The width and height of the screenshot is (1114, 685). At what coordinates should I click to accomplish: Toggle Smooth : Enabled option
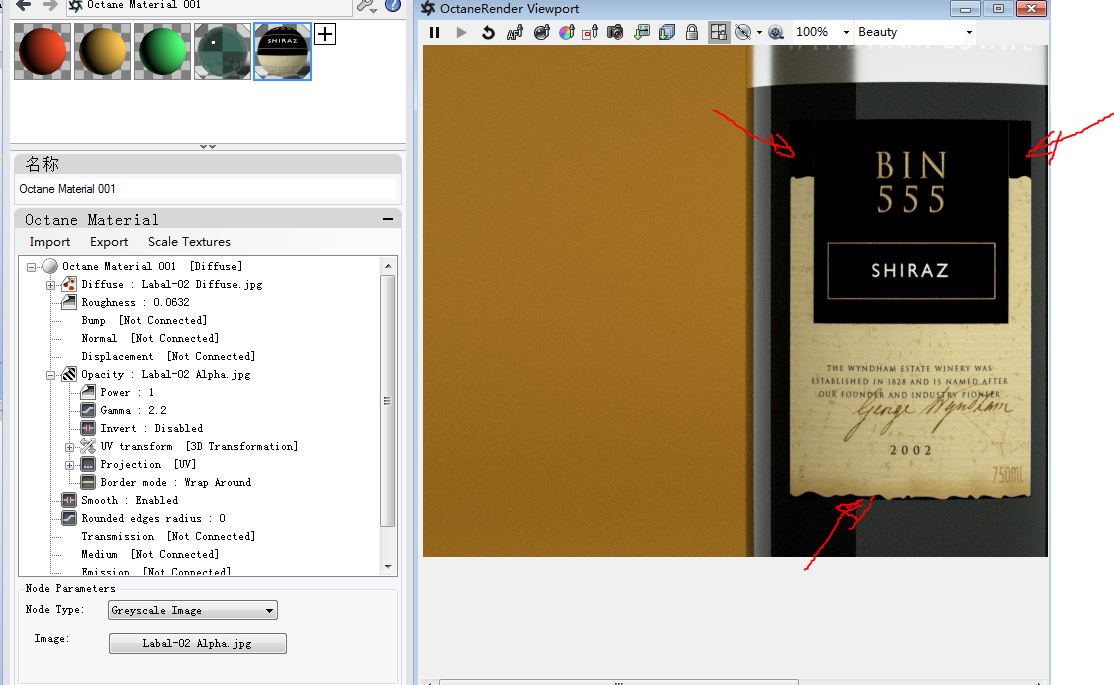coord(129,500)
